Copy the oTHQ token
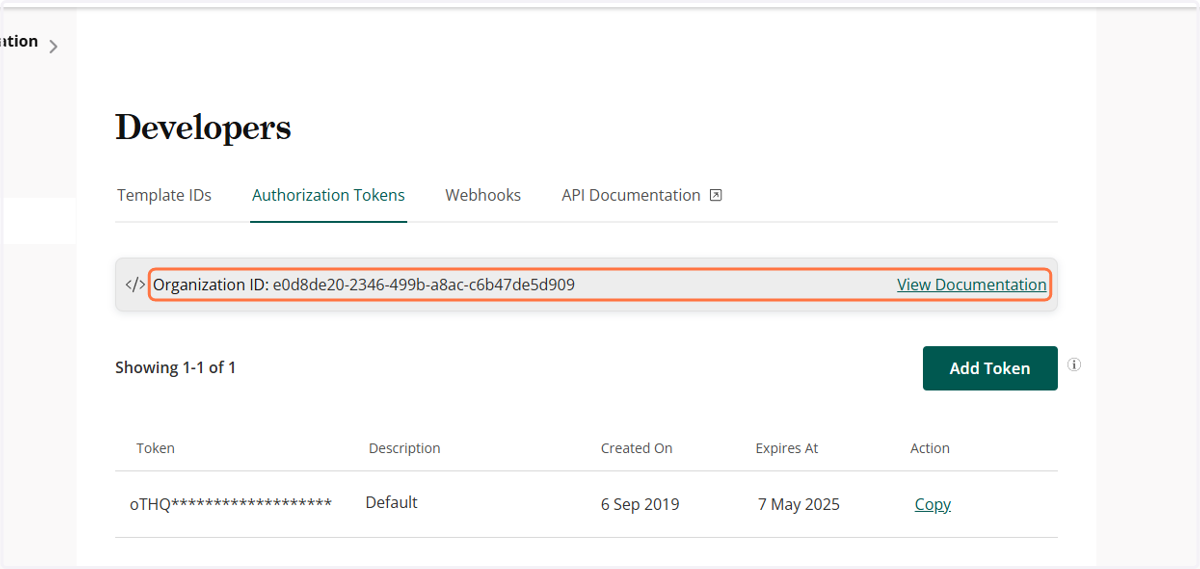This screenshot has height=569, width=1200. [x=932, y=504]
